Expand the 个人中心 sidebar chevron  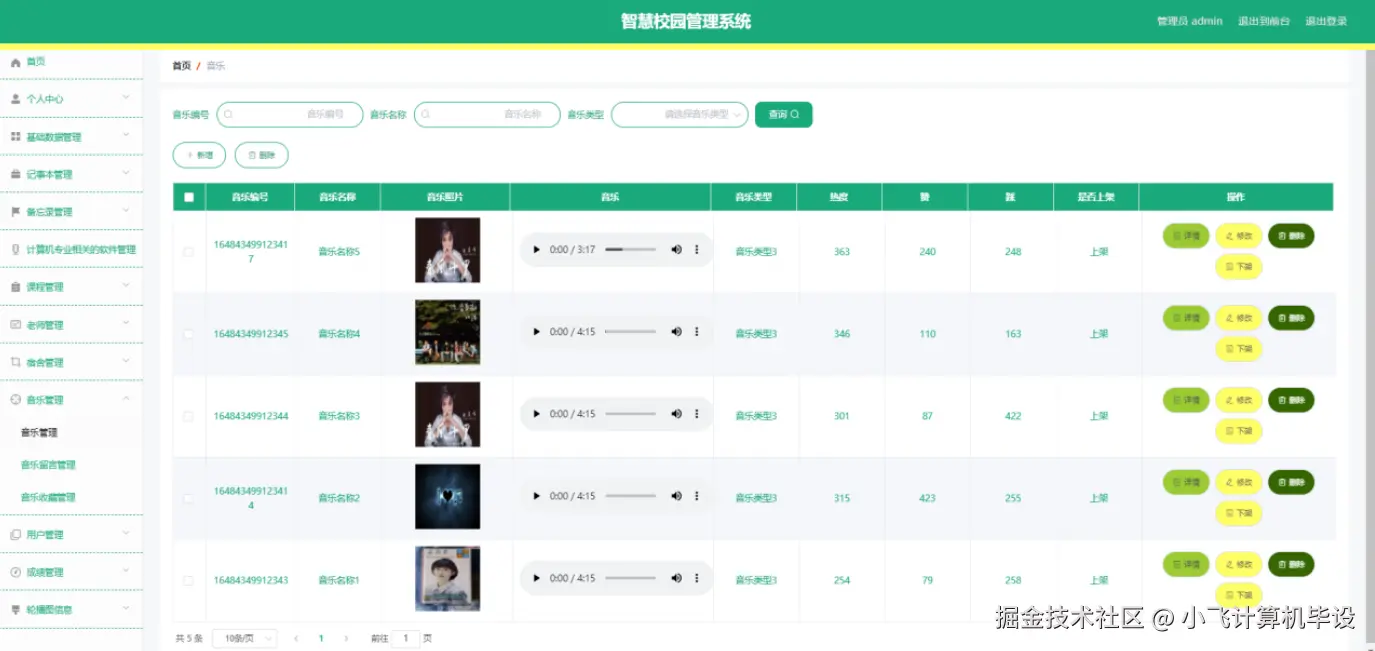click(x=126, y=98)
